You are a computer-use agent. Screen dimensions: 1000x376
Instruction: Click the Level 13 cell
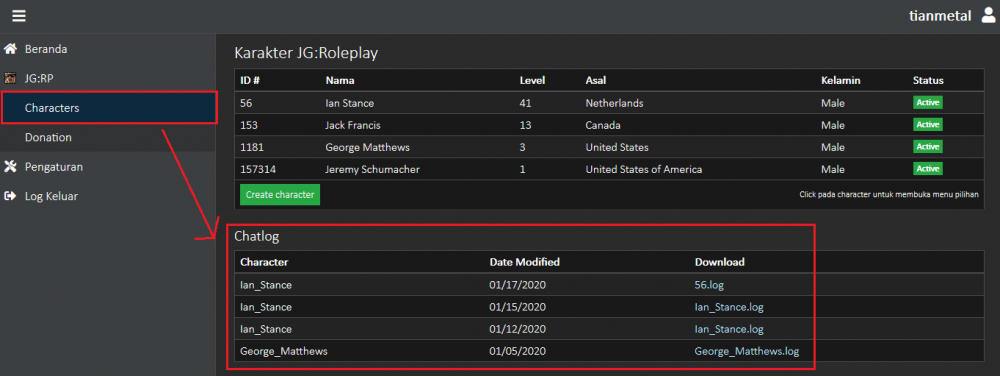(526, 125)
